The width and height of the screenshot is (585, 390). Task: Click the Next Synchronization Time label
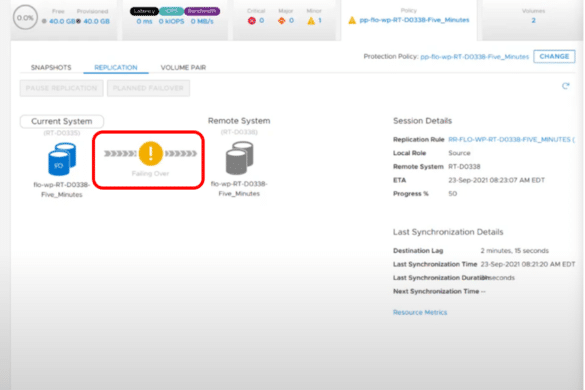pyautogui.click(x=436, y=291)
